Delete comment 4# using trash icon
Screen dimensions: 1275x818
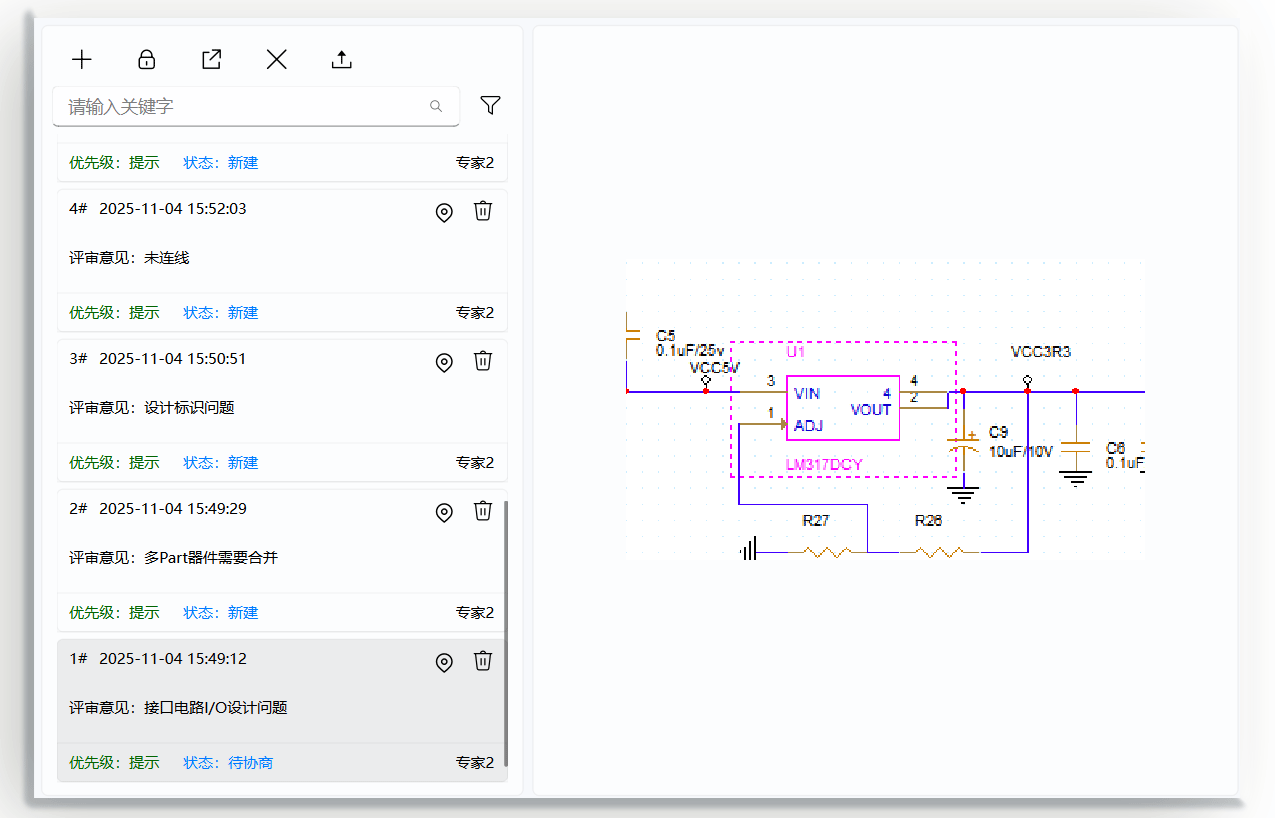pyautogui.click(x=483, y=211)
